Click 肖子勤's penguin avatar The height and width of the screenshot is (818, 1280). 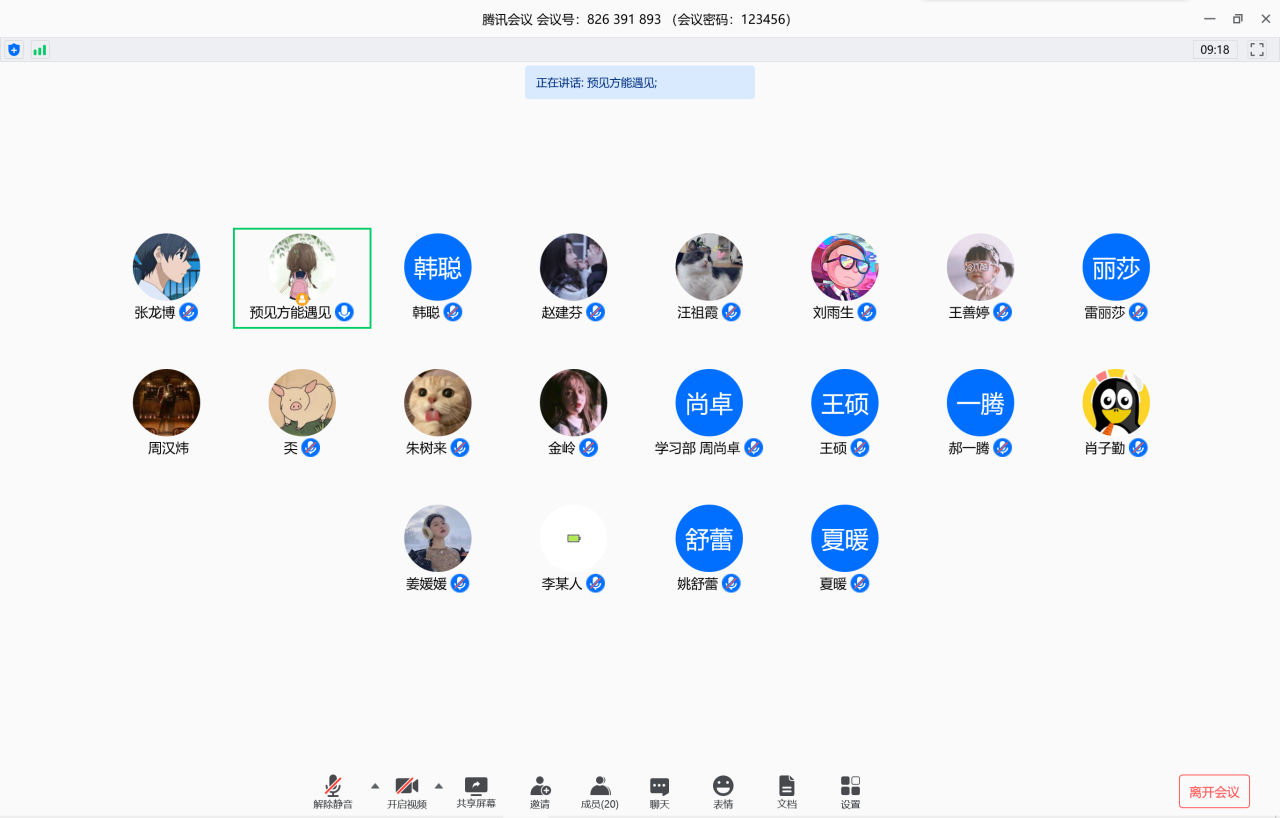tap(1116, 403)
